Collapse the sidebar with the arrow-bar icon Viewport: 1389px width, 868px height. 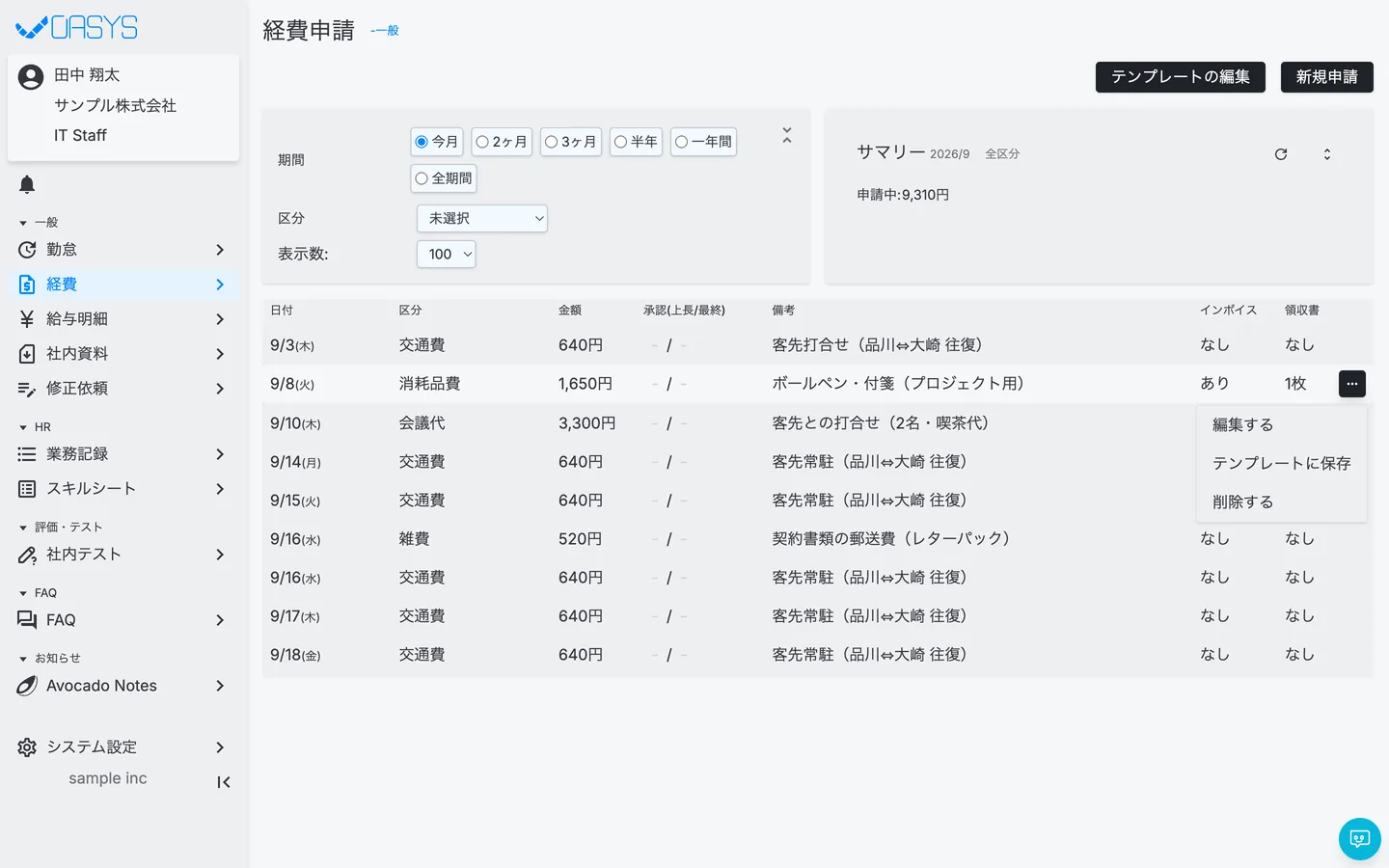tap(223, 782)
